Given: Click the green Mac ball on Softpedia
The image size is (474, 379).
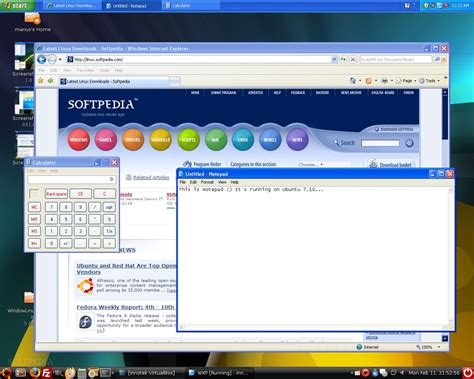Looking at the screenshot, I should [x=216, y=139].
